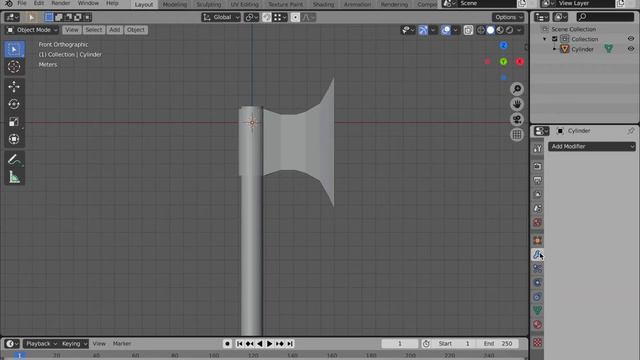Open Modifier properties wrench tab
The height and width of the screenshot is (360, 640).
538,254
